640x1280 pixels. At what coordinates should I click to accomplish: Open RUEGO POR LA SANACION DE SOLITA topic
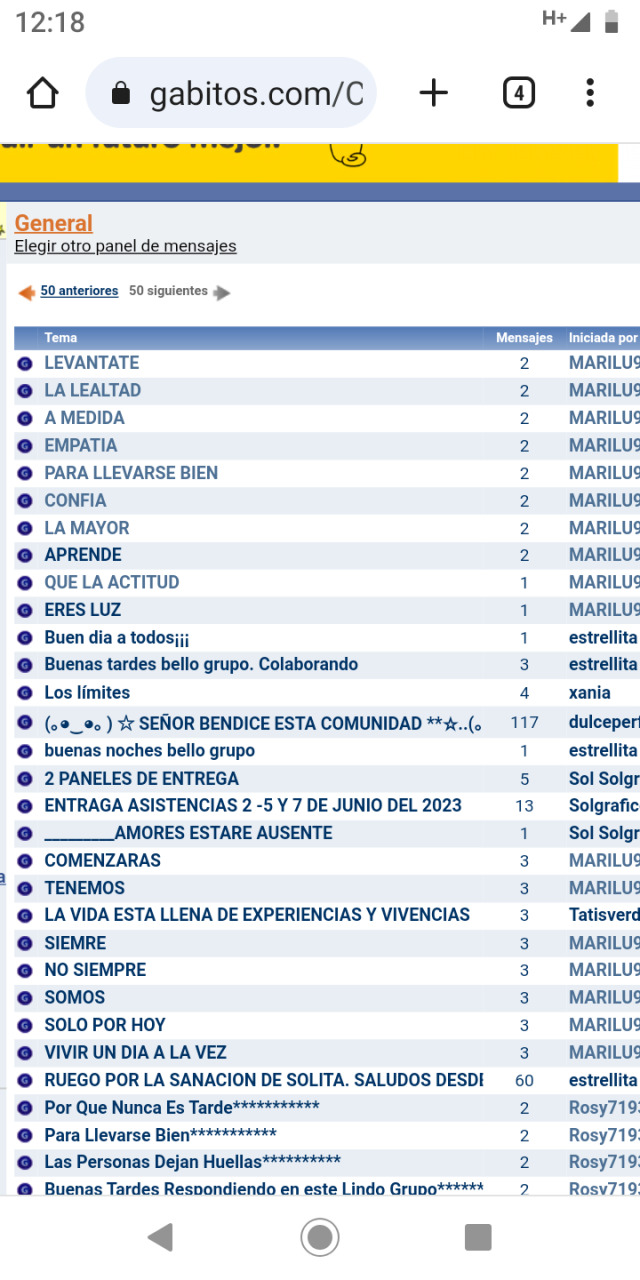tap(264, 1080)
